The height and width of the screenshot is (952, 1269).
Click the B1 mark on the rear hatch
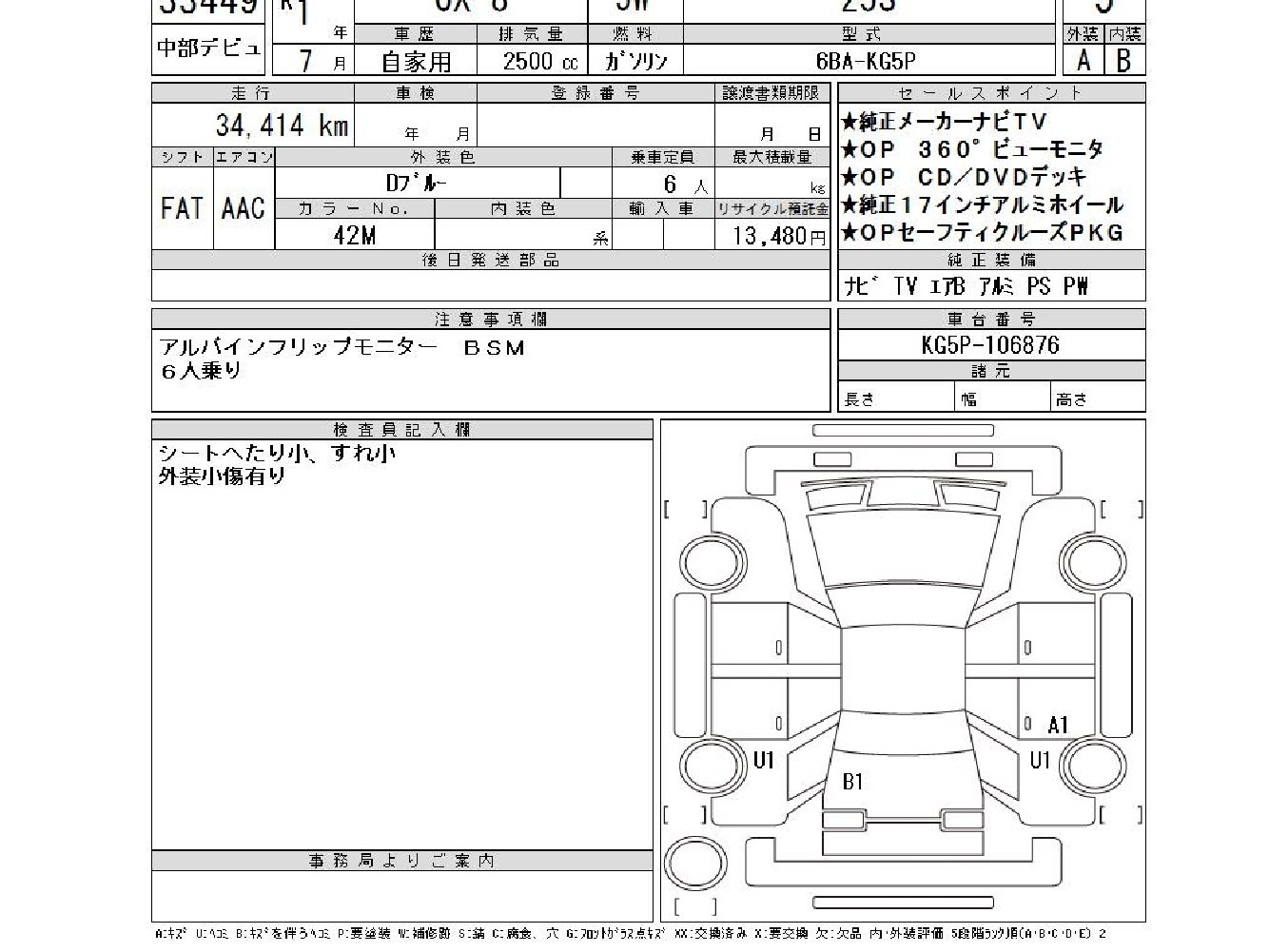click(853, 782)
